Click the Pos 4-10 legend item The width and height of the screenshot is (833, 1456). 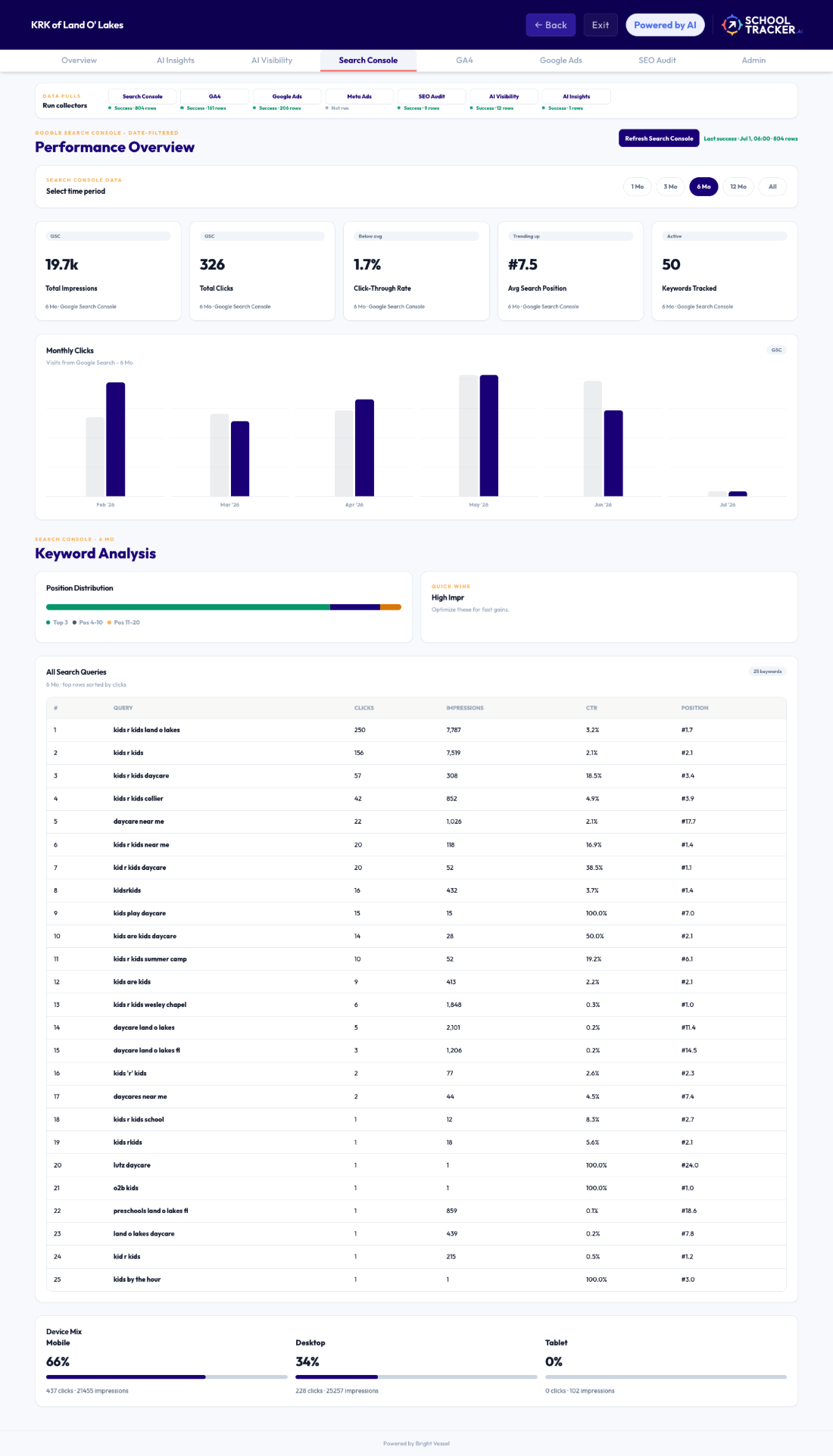88,622
